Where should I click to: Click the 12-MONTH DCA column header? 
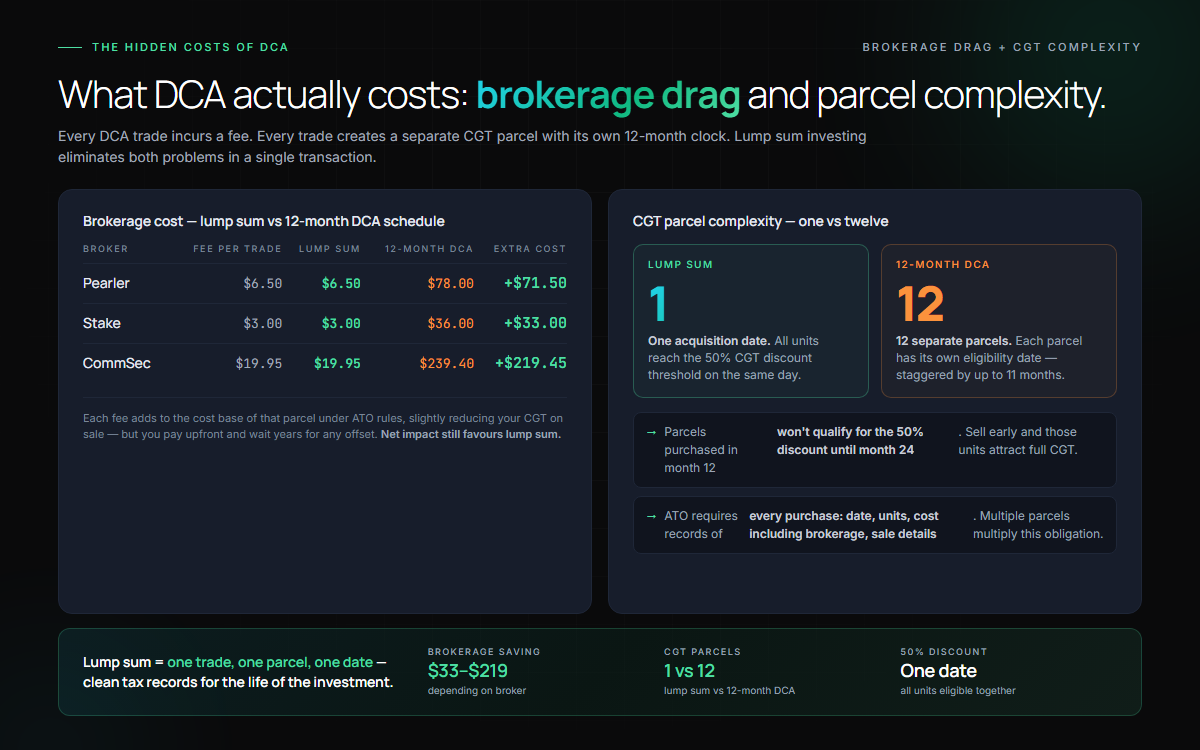(x=429, y=249)
